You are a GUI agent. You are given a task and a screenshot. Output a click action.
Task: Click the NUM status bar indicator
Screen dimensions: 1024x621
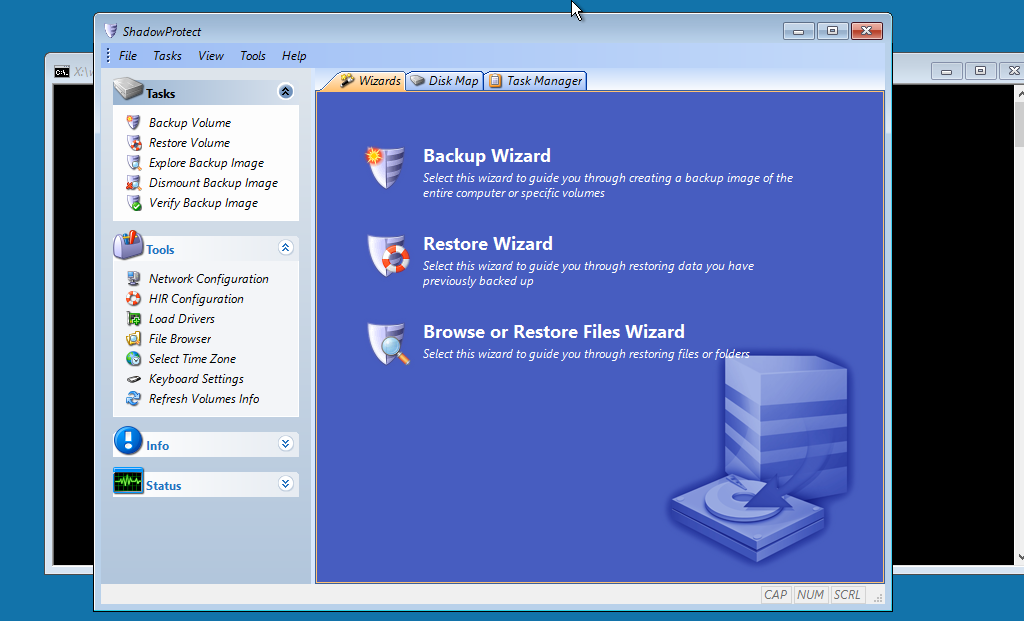(x=810, y=595)
